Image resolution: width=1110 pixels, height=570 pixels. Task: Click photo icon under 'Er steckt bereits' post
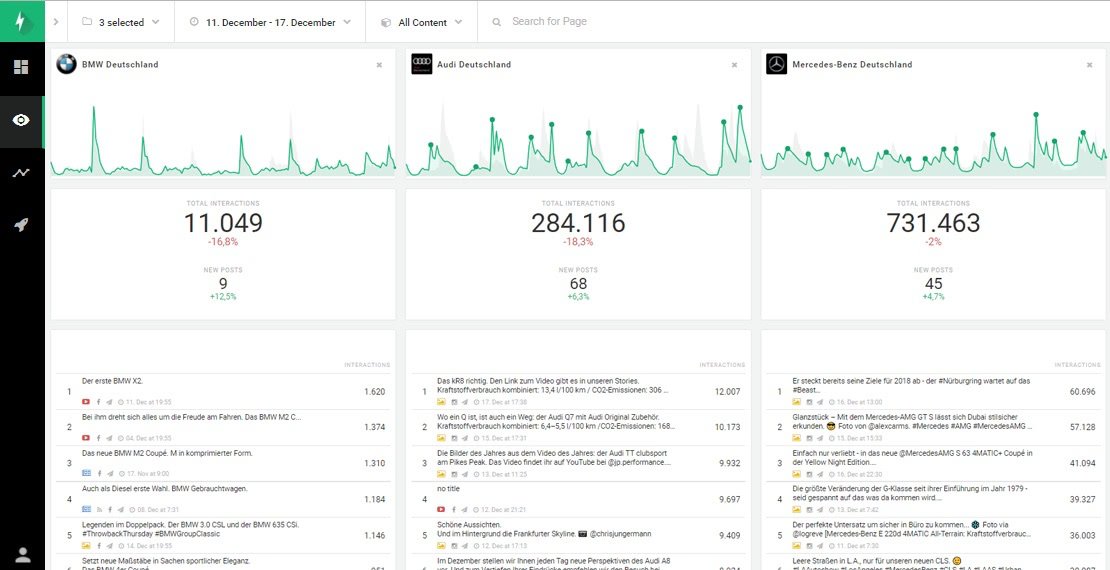(796, 401)
